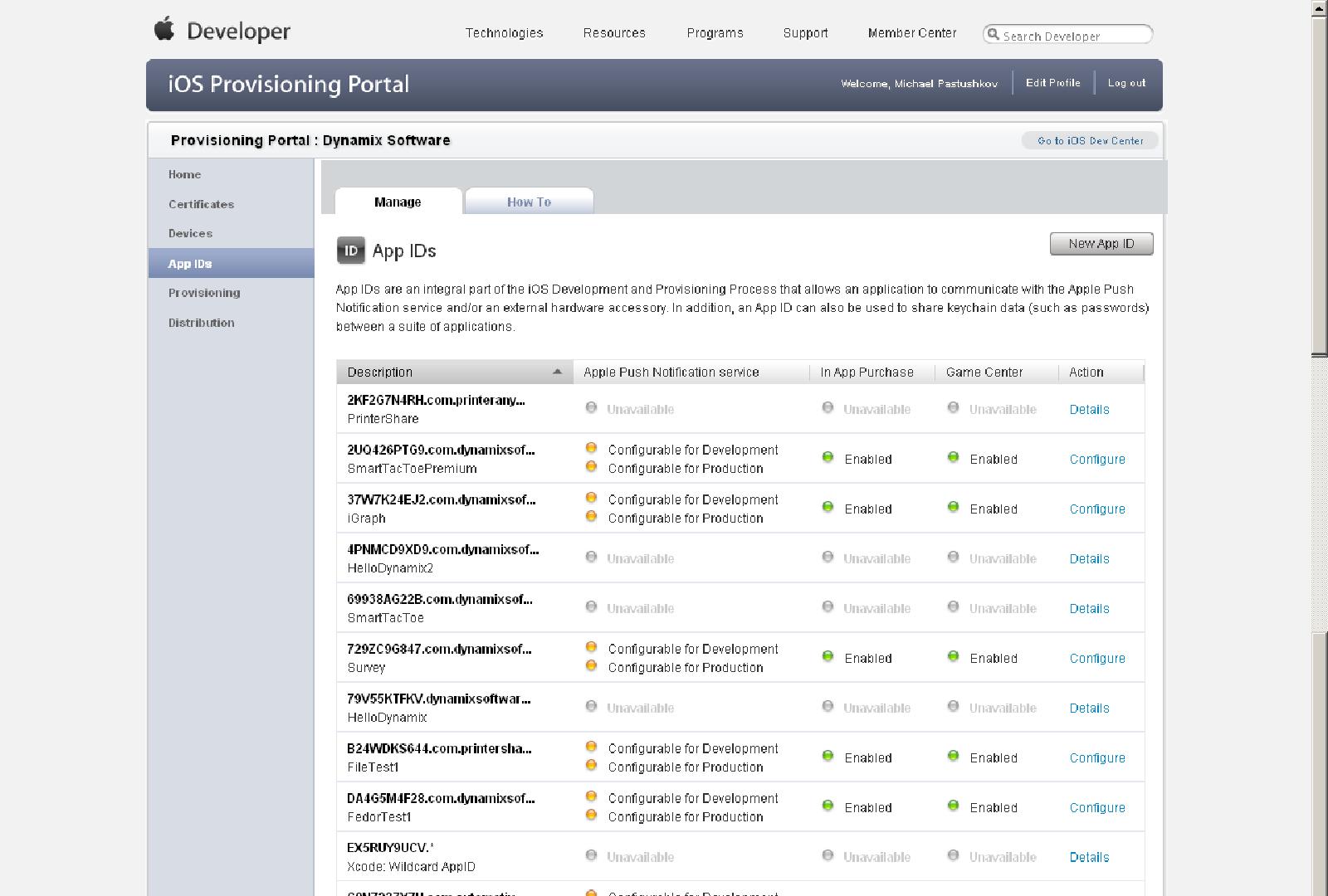Configure the SmartTacToePremium App ID
The height and width of the screenshot is (896, 1328).
click(x=1097, y=459)
